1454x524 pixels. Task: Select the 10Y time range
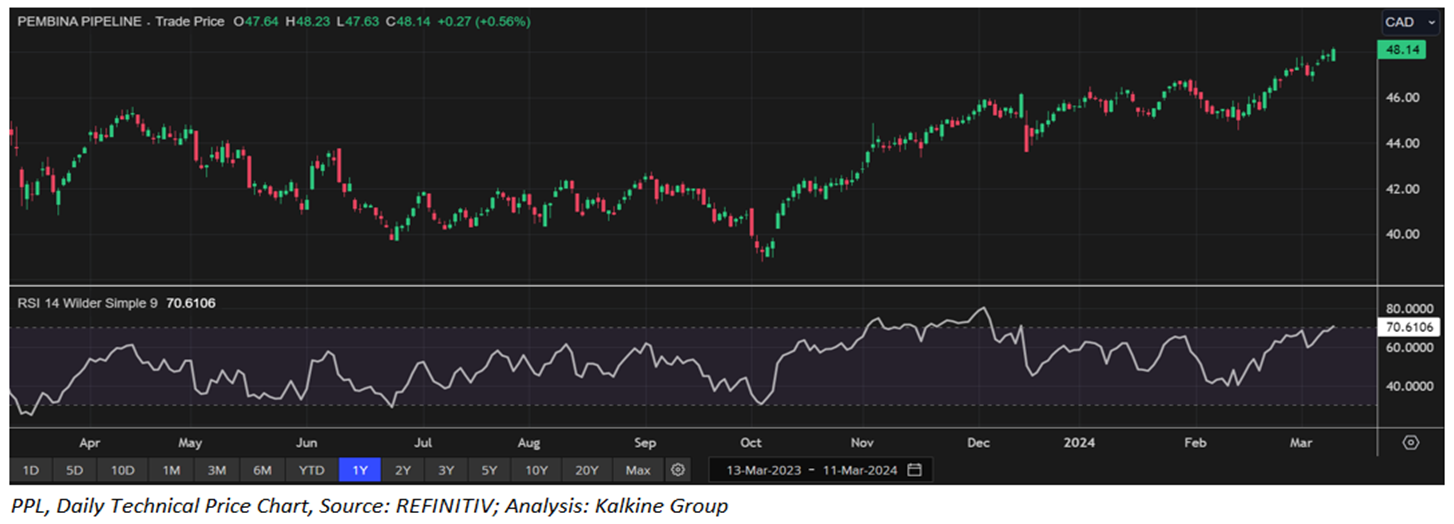click(x=536, y=470)
